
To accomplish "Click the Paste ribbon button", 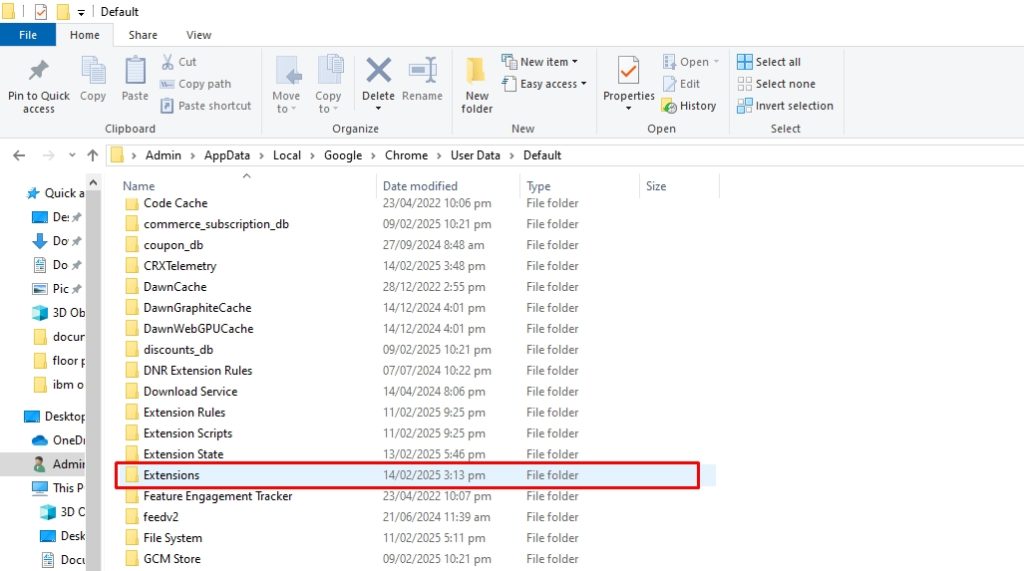I will point(135,79).
